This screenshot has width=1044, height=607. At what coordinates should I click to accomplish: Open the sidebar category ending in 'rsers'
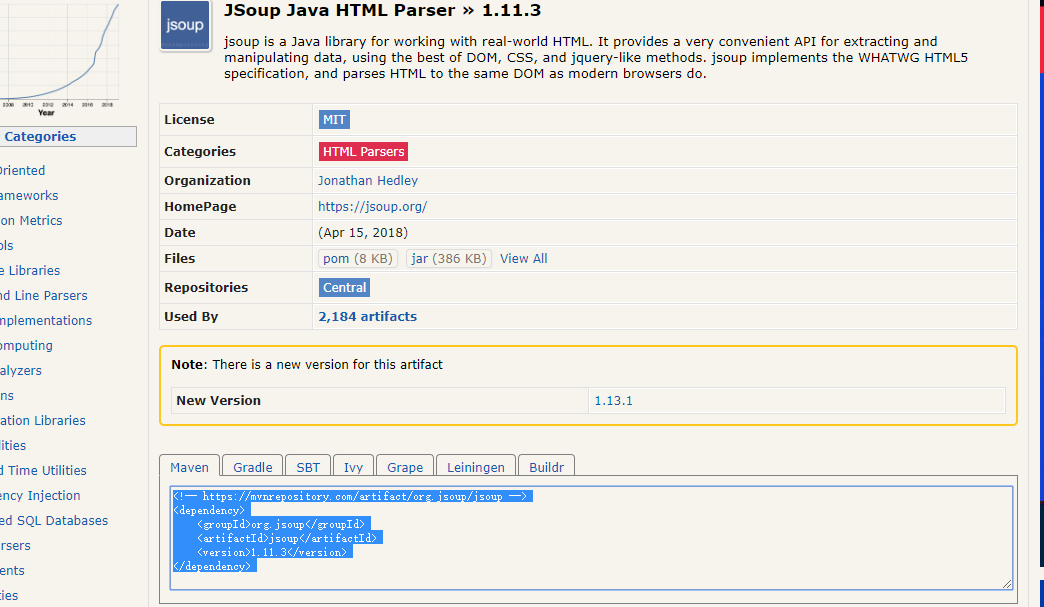click(15, 545)
